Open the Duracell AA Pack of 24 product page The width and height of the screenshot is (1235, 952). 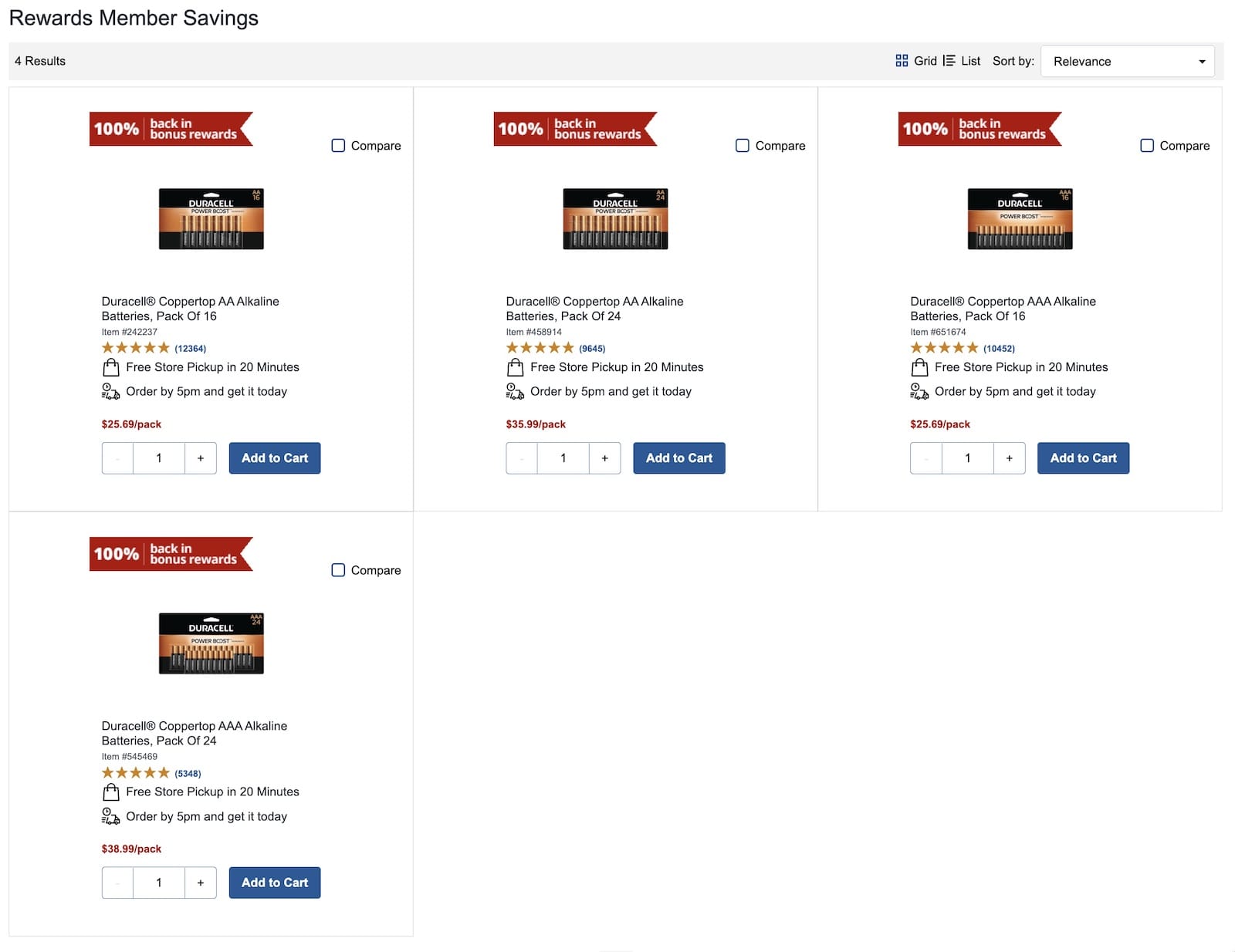pos(594,309)
